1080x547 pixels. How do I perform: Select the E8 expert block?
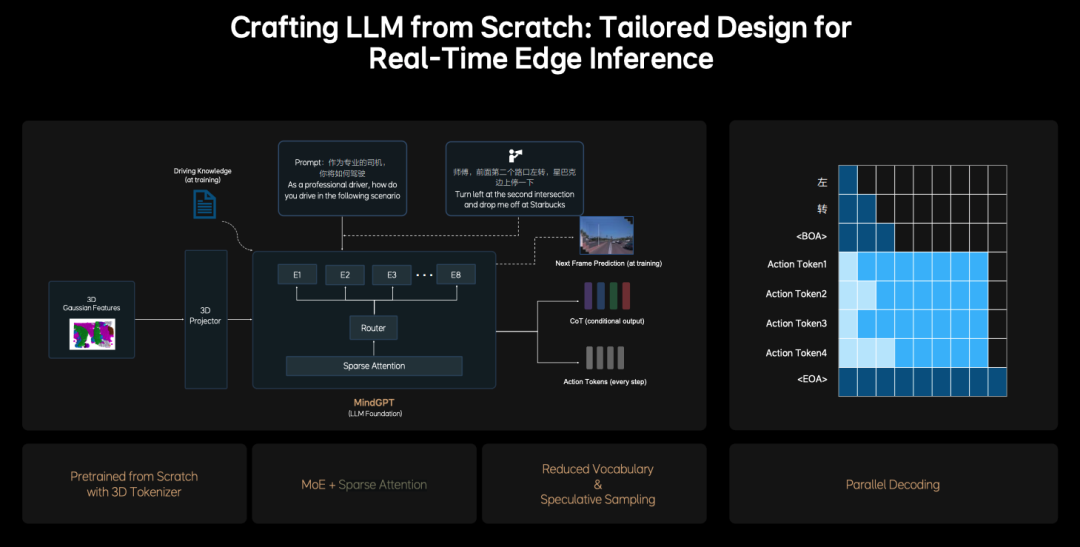[456, 275]
